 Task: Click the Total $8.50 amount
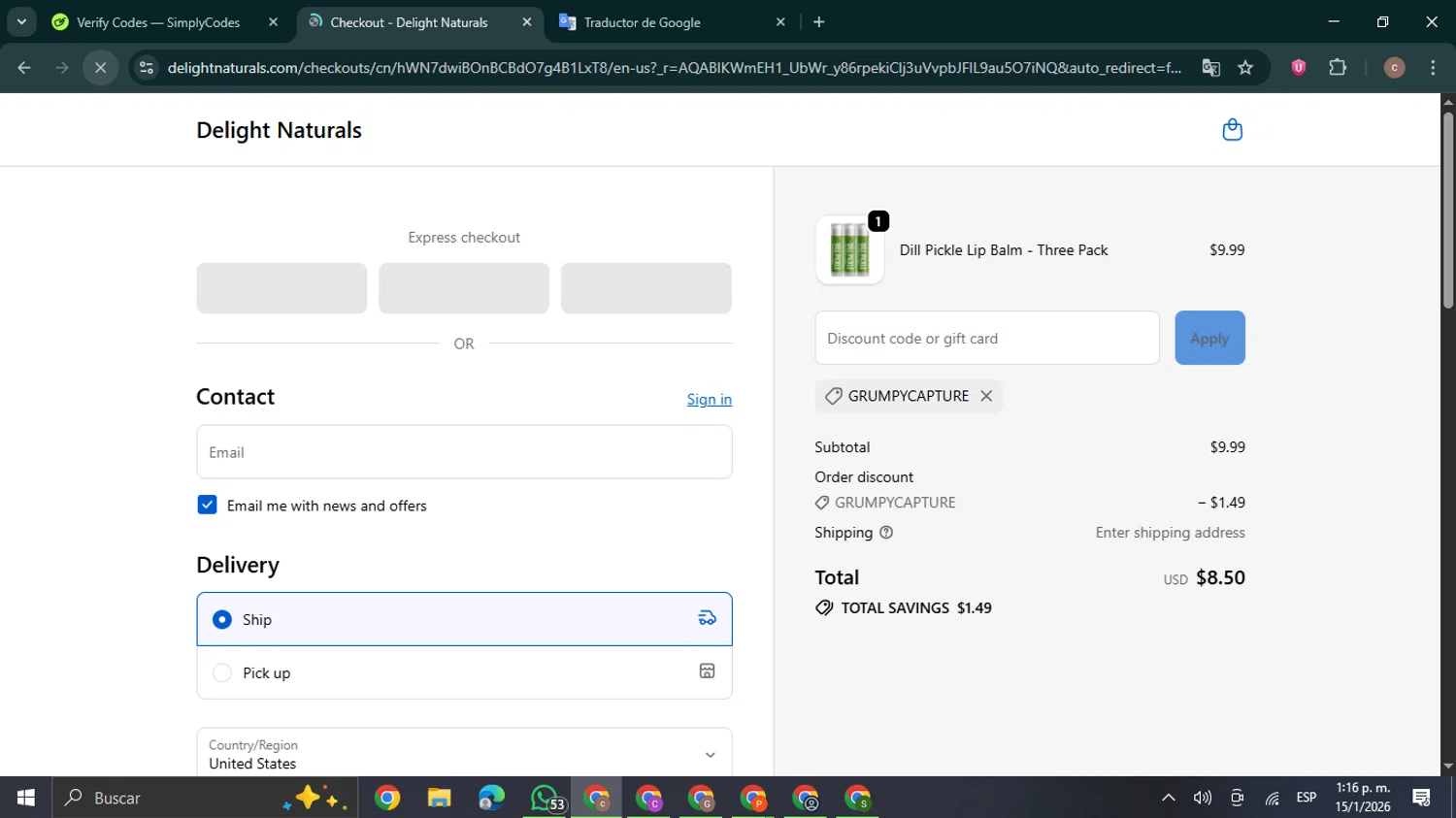(x=1220, y=577)
